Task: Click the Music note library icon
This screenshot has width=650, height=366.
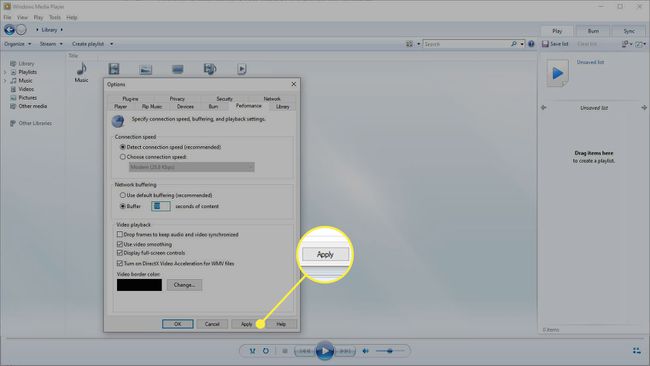Action: point(81,69)
